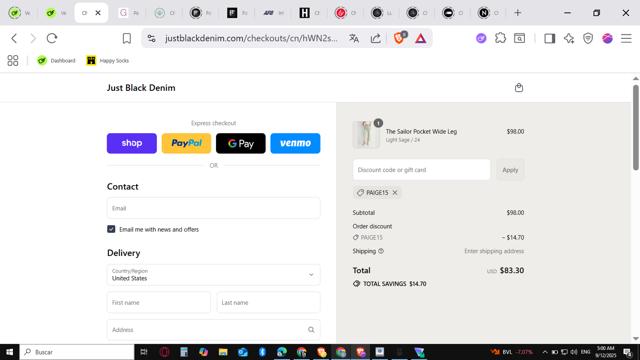Open the Windows Start menu
This screenshot has height=360, width=640.
coord(9,352)
